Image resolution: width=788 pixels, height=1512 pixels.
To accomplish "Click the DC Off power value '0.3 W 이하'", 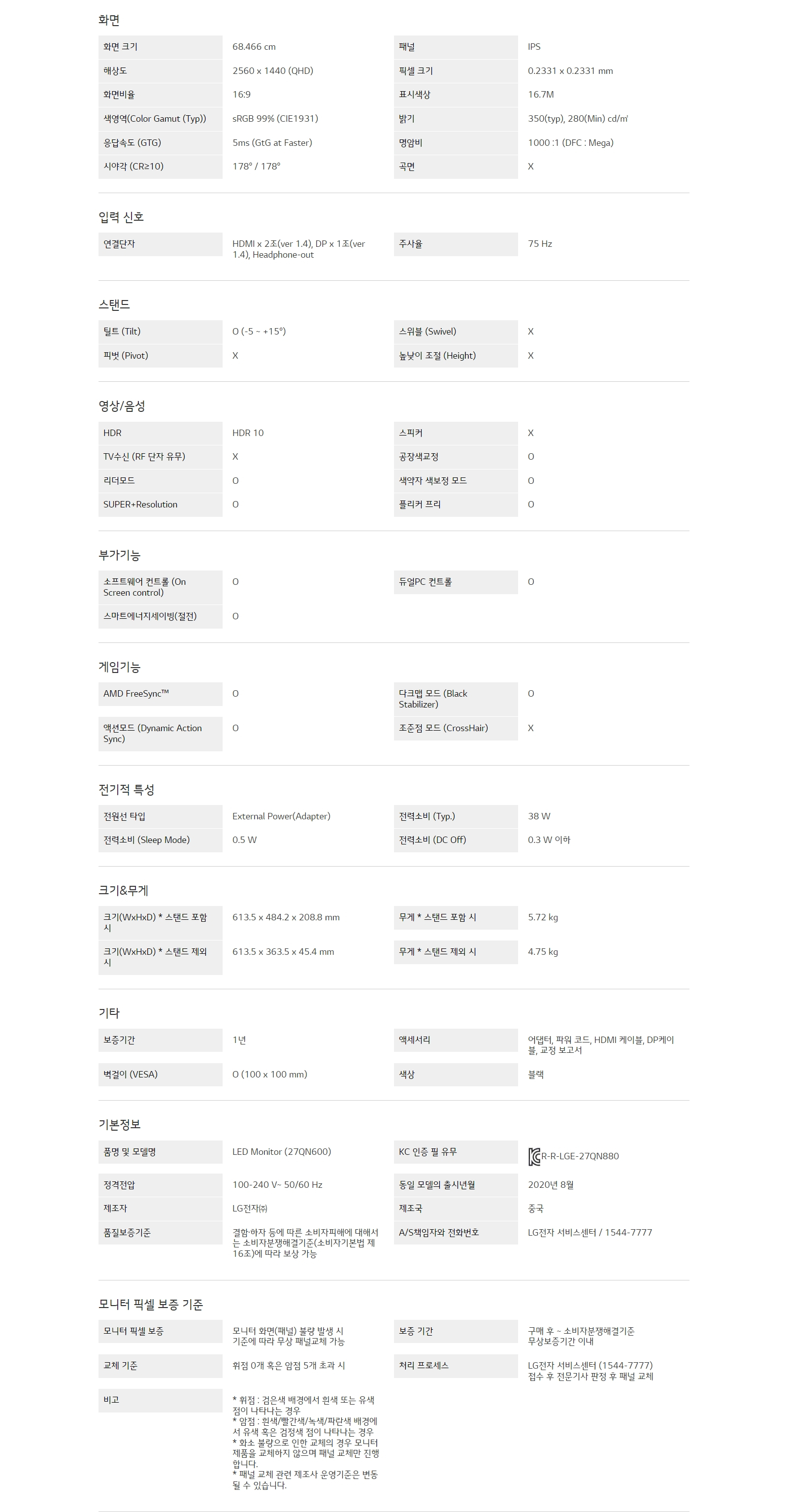I will coord(549,840).
